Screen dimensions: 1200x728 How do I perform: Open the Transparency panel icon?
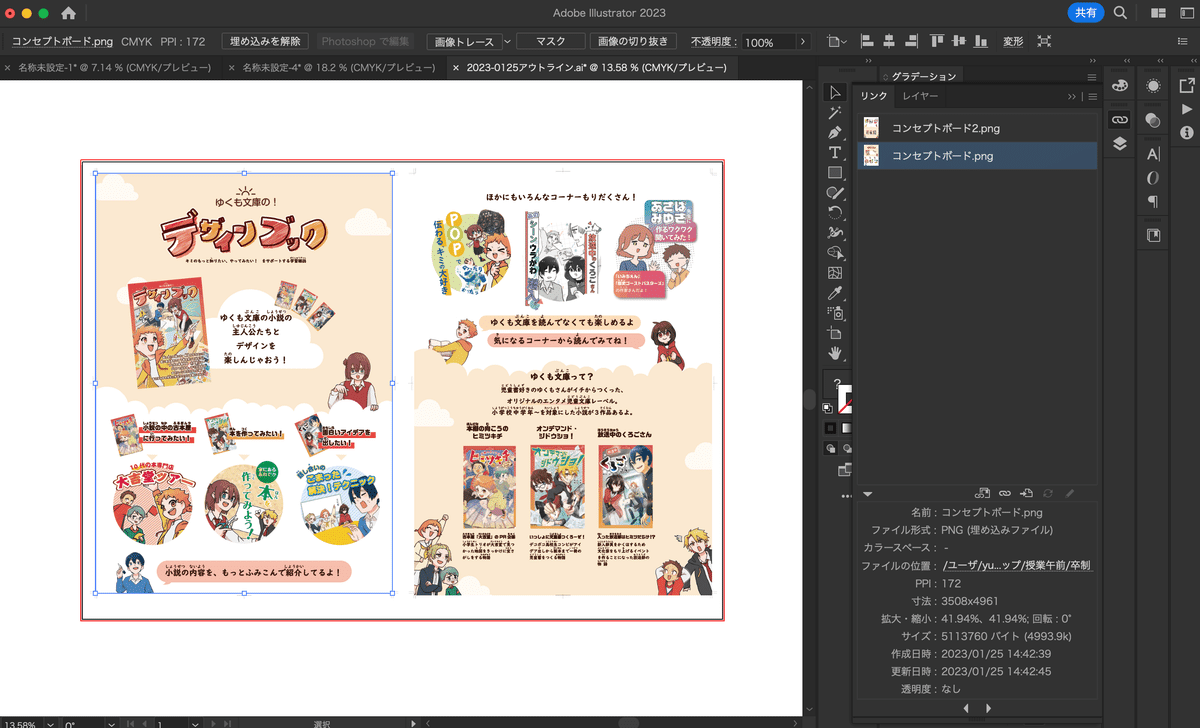1153,120
